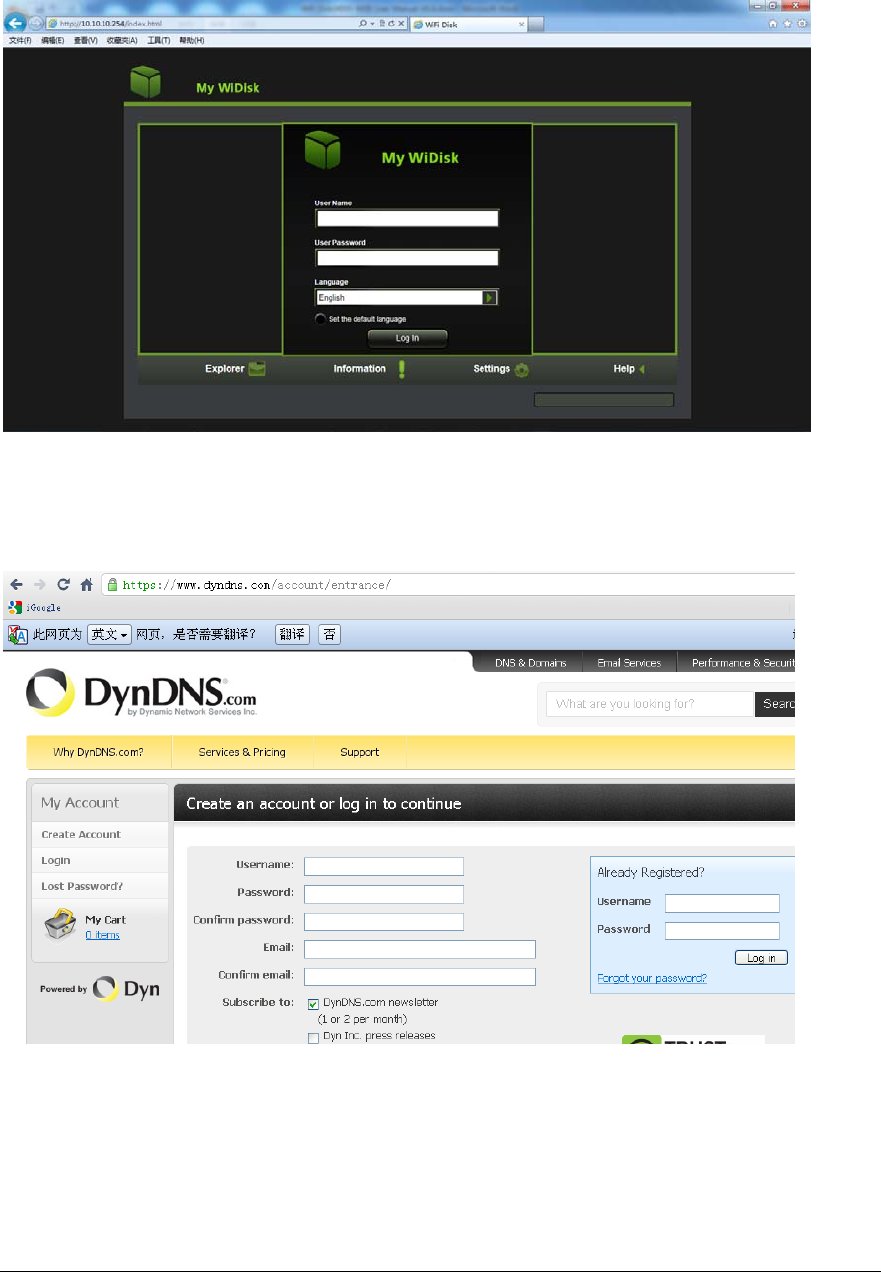Open 文件(F) menu in IE
This screenshot has width=881, height=1272.
20,41
